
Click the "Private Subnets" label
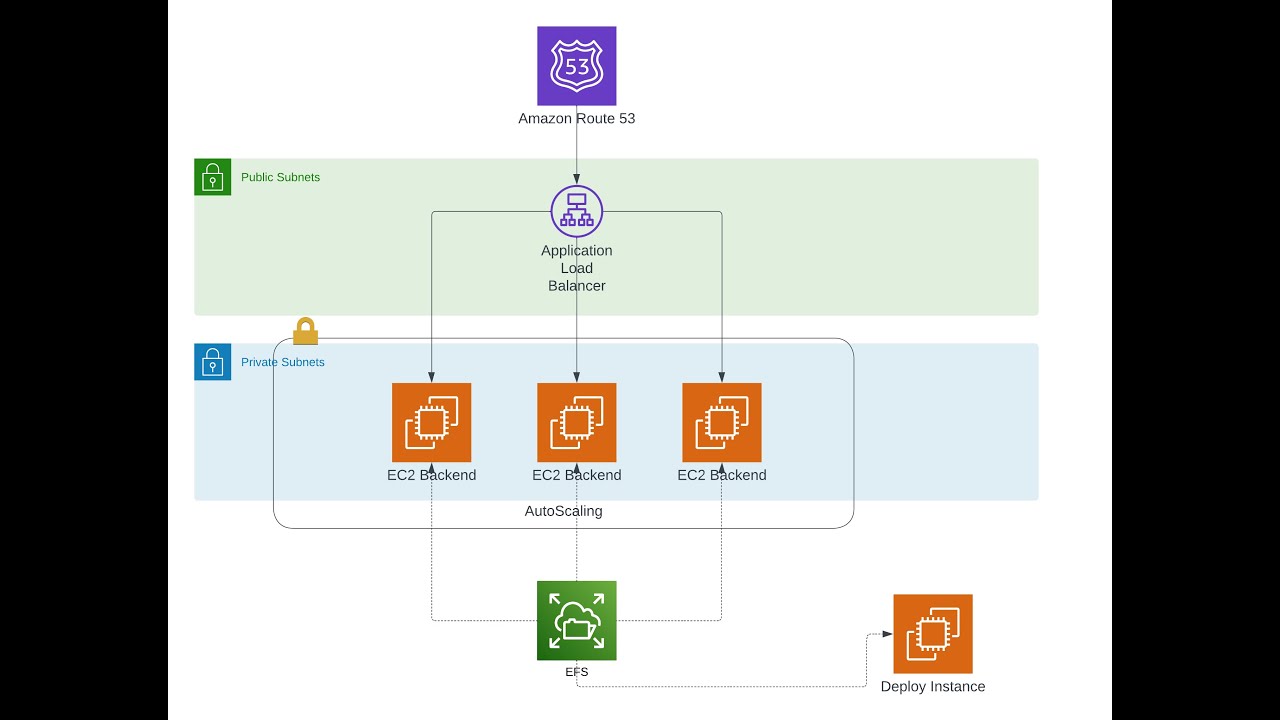[x=283, y=362]
